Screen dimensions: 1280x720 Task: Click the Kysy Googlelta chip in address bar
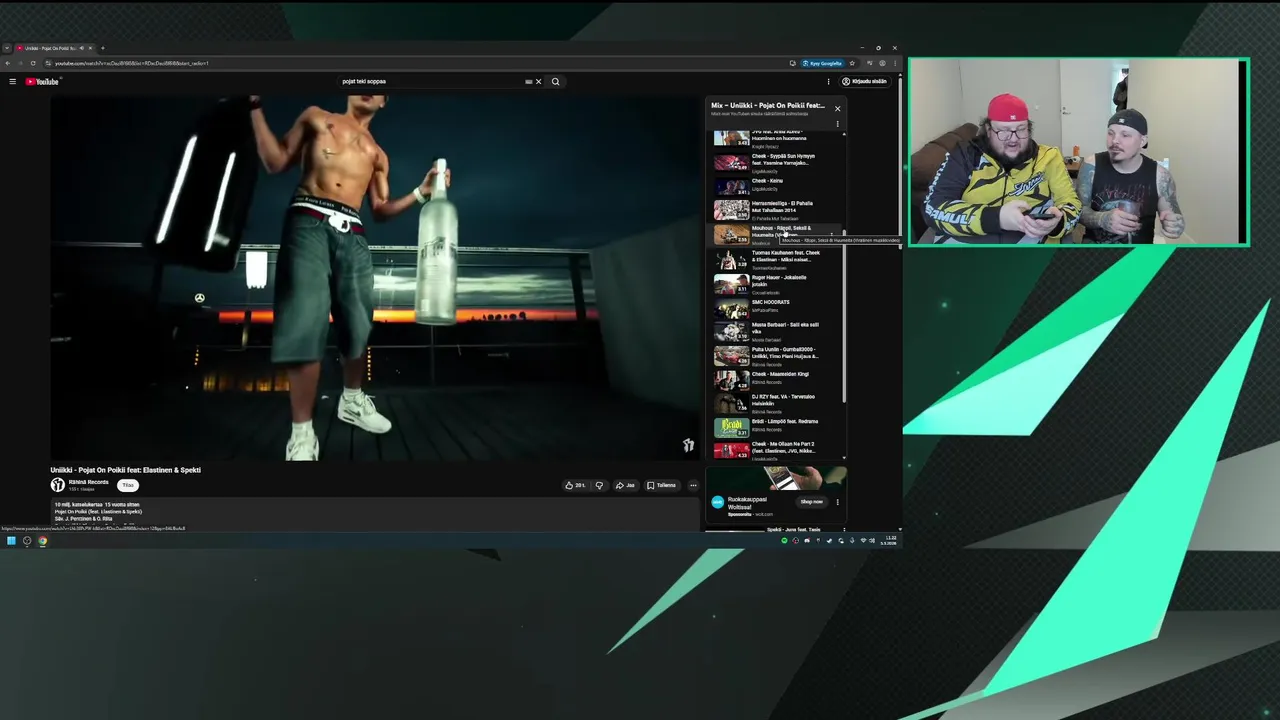coord(824,63)
